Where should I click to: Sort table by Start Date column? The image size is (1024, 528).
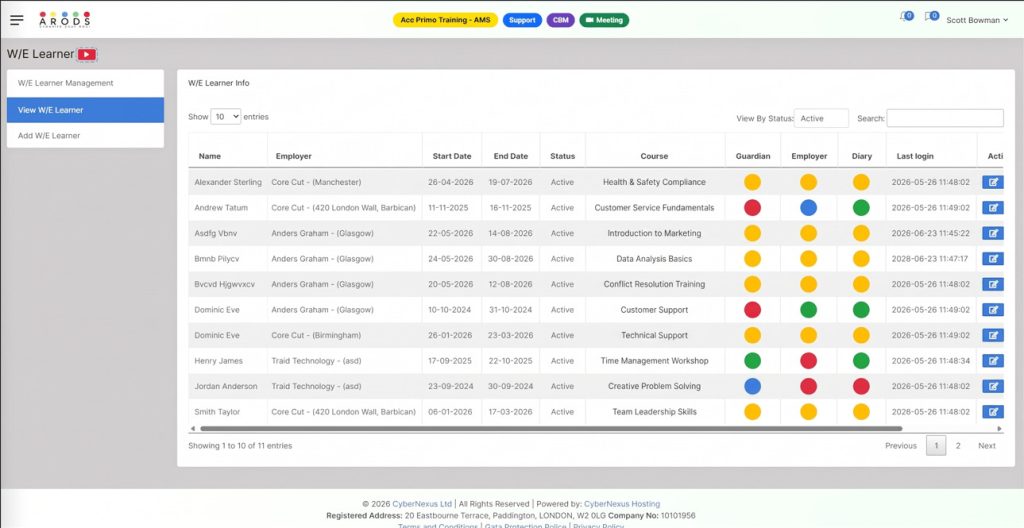click(x=451, y=156)
